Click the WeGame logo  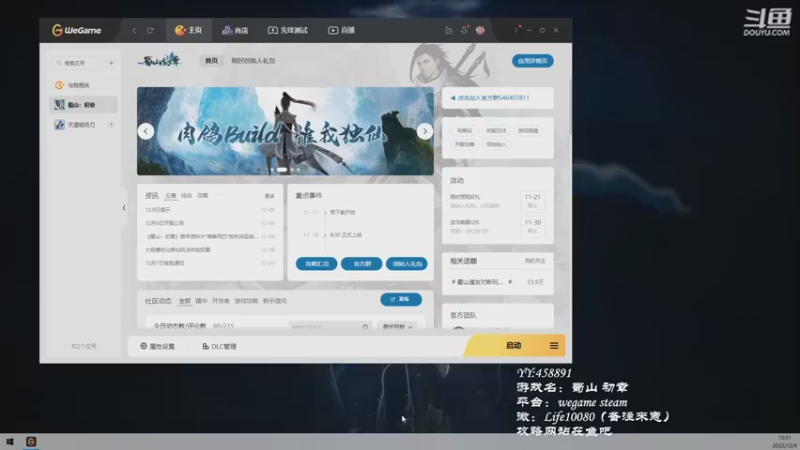(x=77, y=31)
